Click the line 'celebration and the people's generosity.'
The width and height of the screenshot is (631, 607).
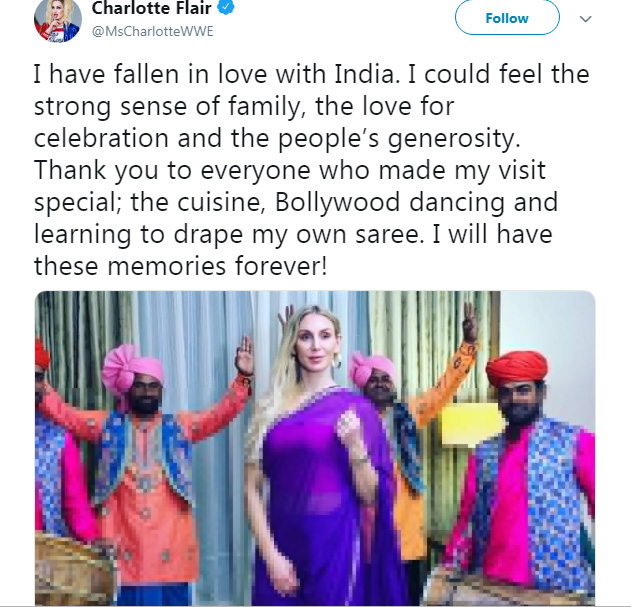click(x=277, y=139)
